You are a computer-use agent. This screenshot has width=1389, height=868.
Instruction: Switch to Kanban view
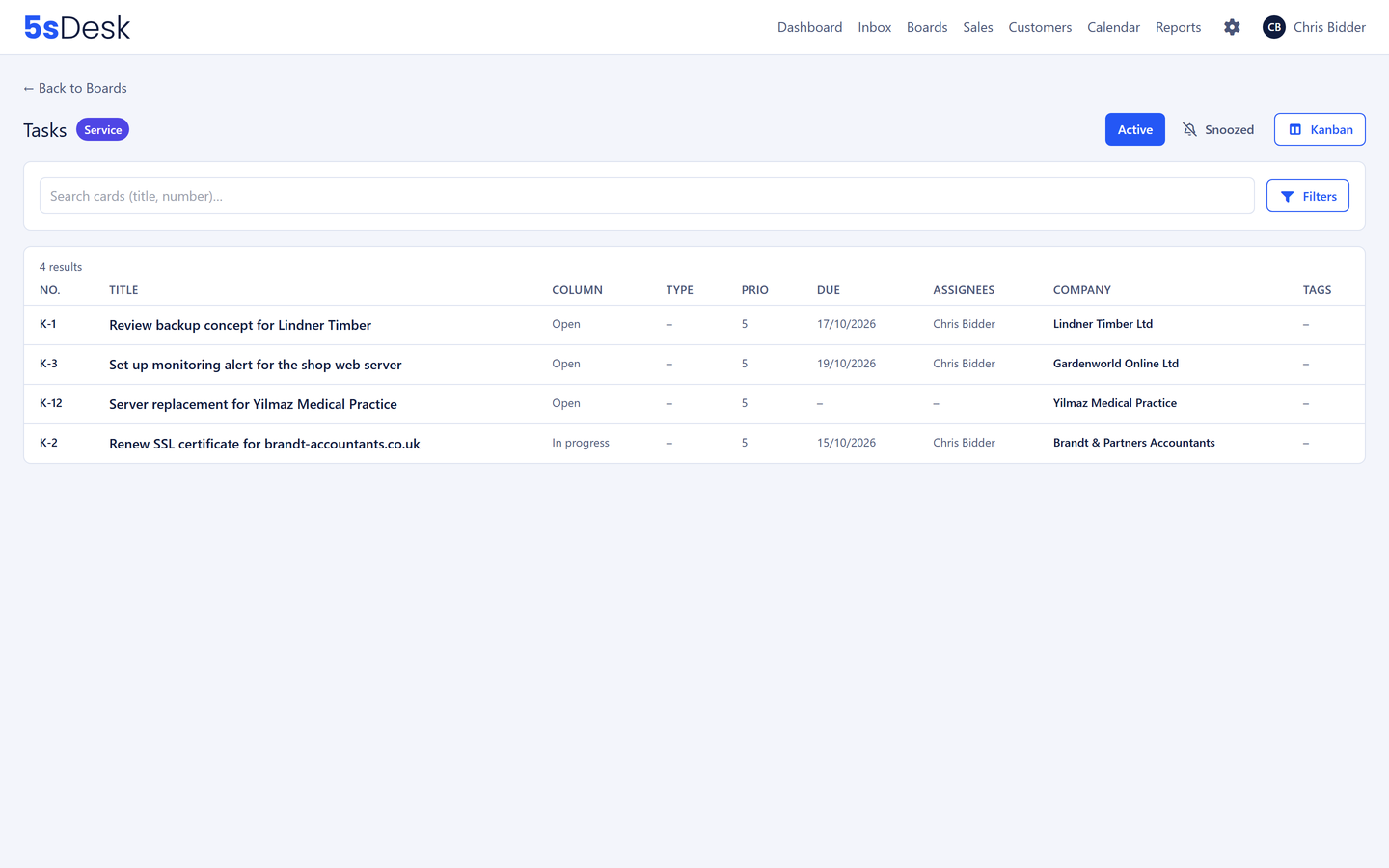tap(1320, 129)
